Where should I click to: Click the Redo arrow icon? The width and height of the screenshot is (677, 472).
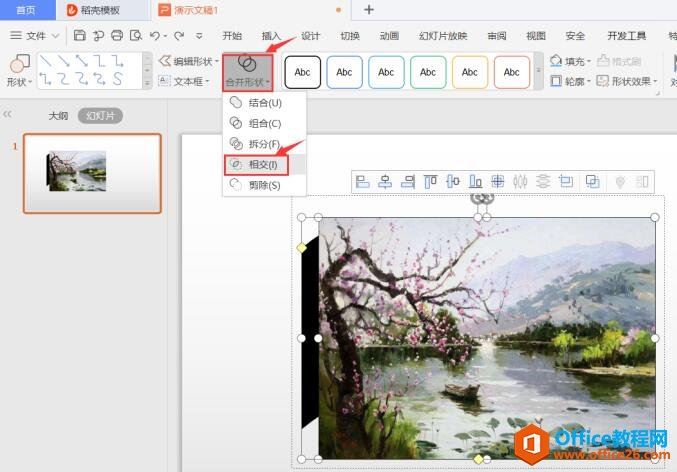(x=179, y=35)
